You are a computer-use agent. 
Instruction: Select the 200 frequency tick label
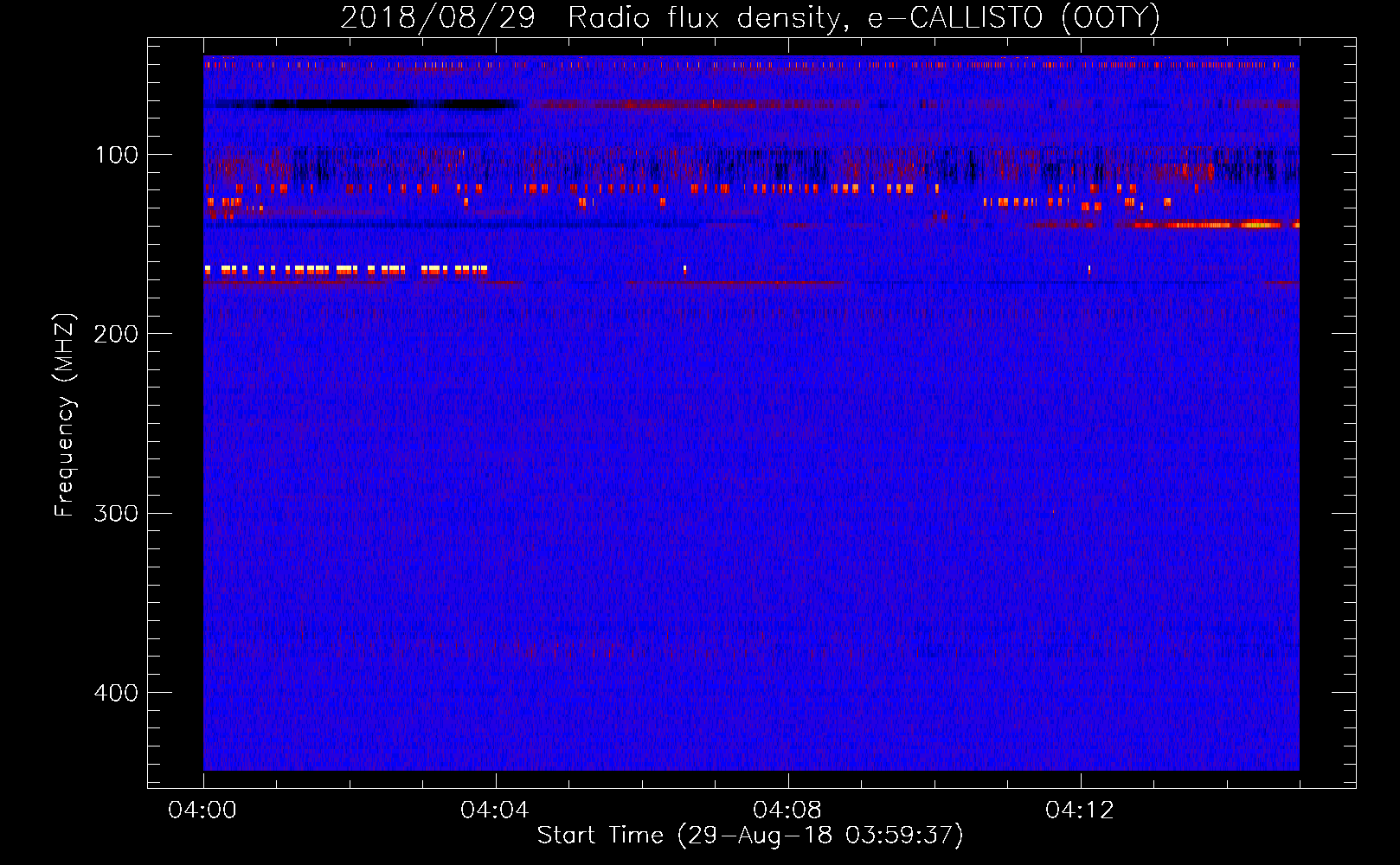point(116,334)
